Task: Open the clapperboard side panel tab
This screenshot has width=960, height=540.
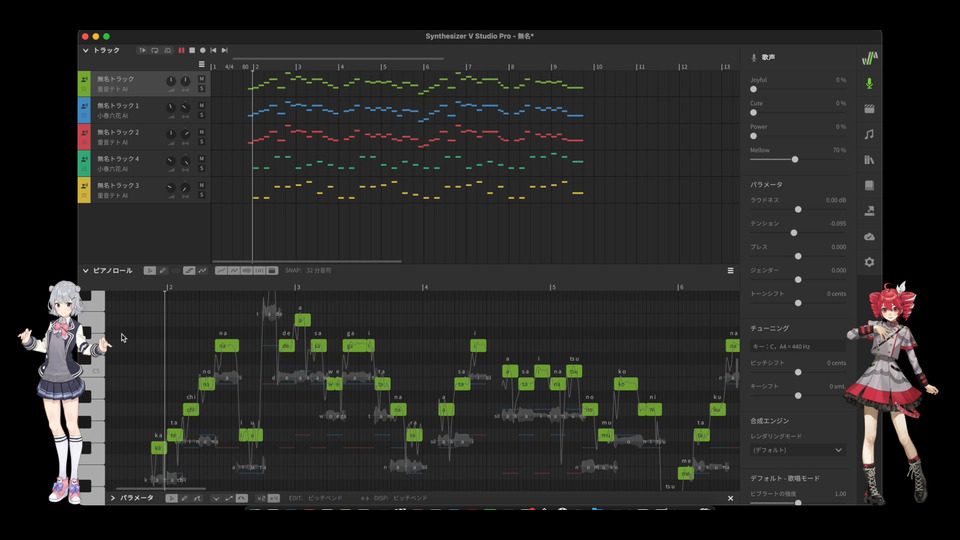Action: pyautogui.click(x=869, y=109)
